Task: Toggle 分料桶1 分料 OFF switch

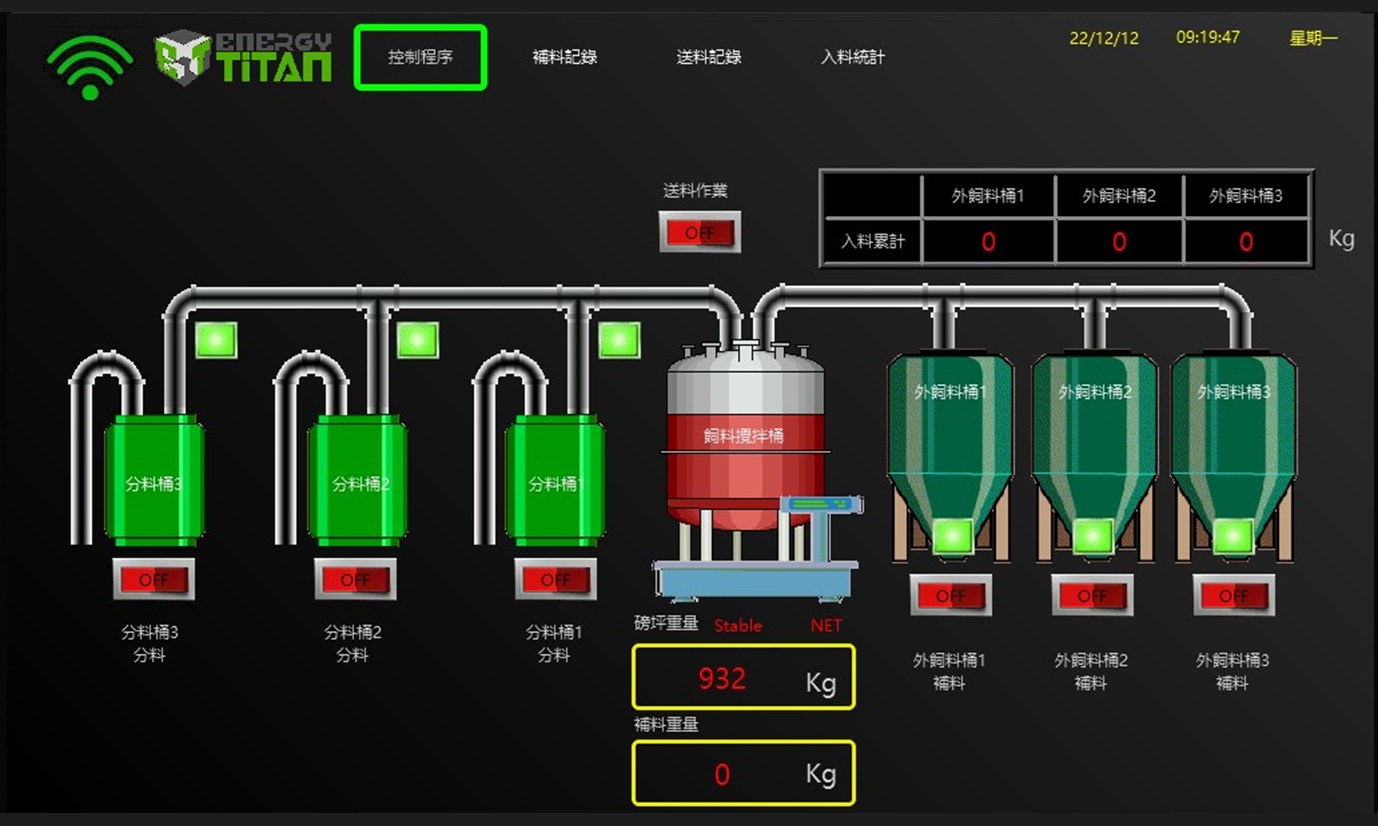Action: point(555,579)
